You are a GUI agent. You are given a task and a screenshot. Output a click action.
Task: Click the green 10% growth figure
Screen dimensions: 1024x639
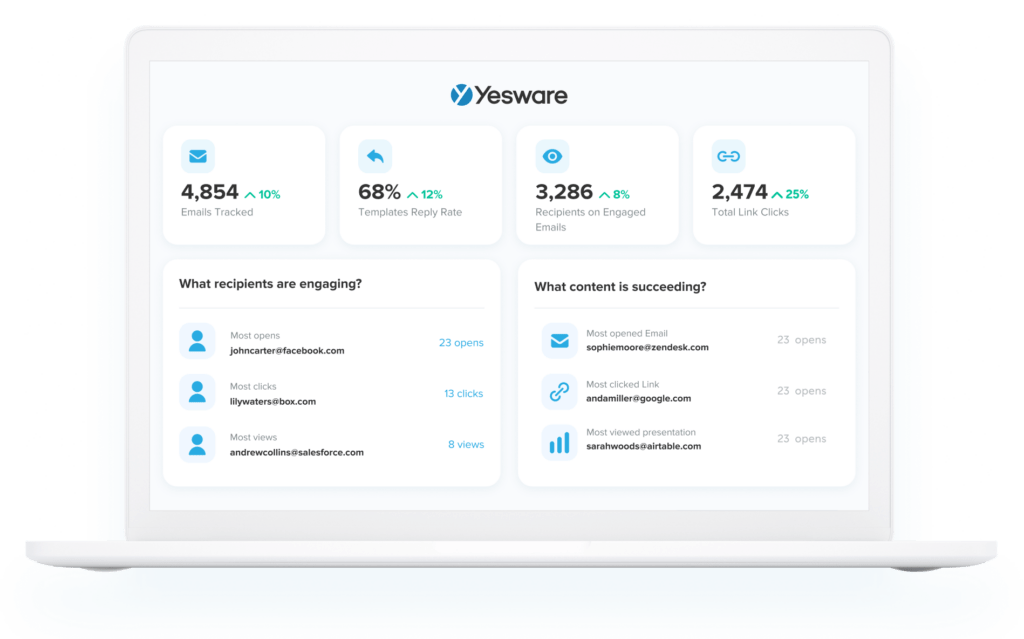(x=269, y=195)
